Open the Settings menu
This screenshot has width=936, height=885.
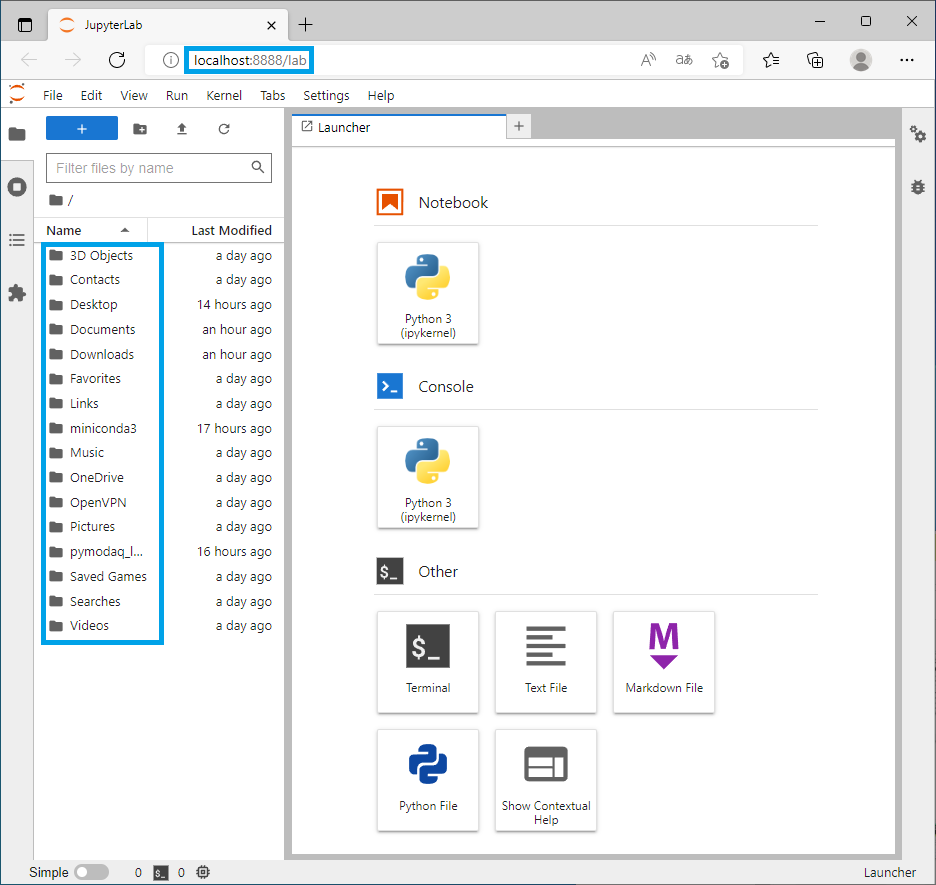pos(326,95)
